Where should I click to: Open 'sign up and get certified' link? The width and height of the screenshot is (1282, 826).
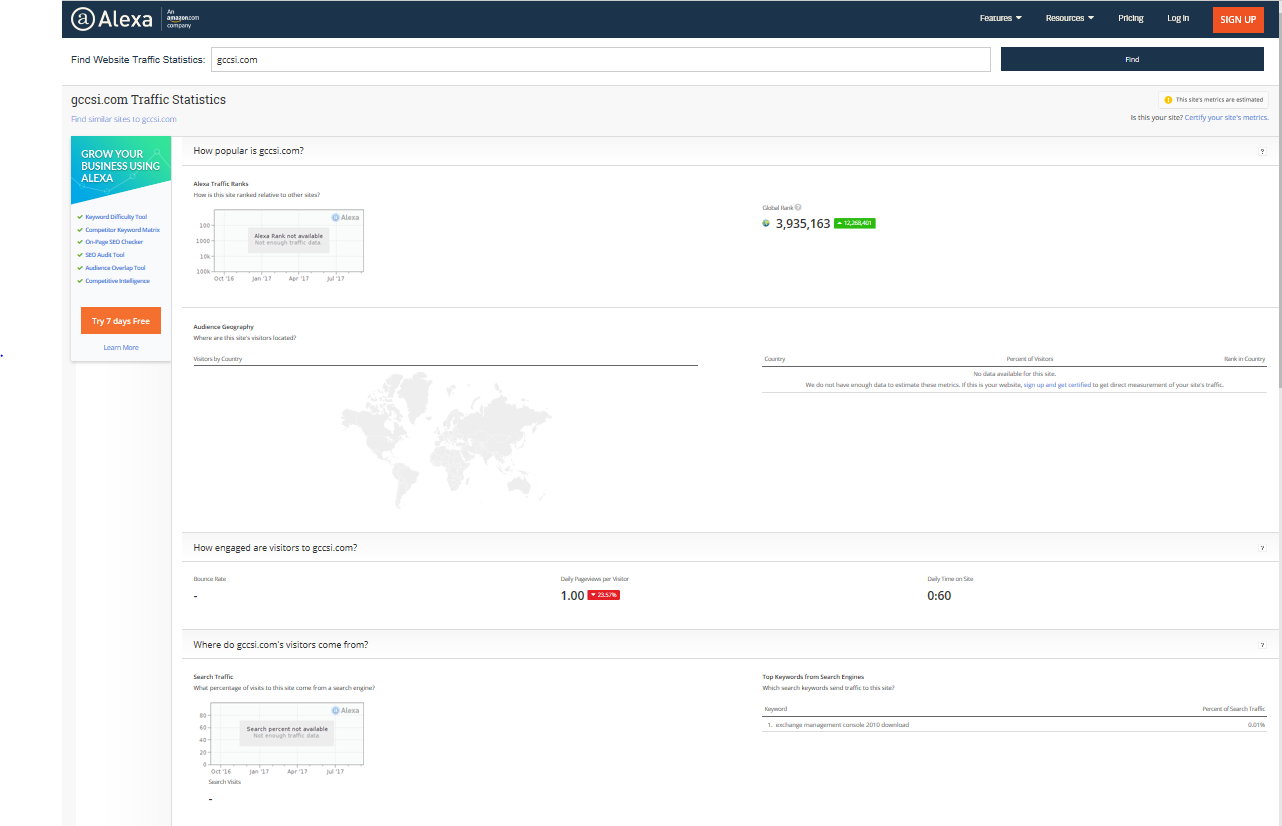point(1057,385)
